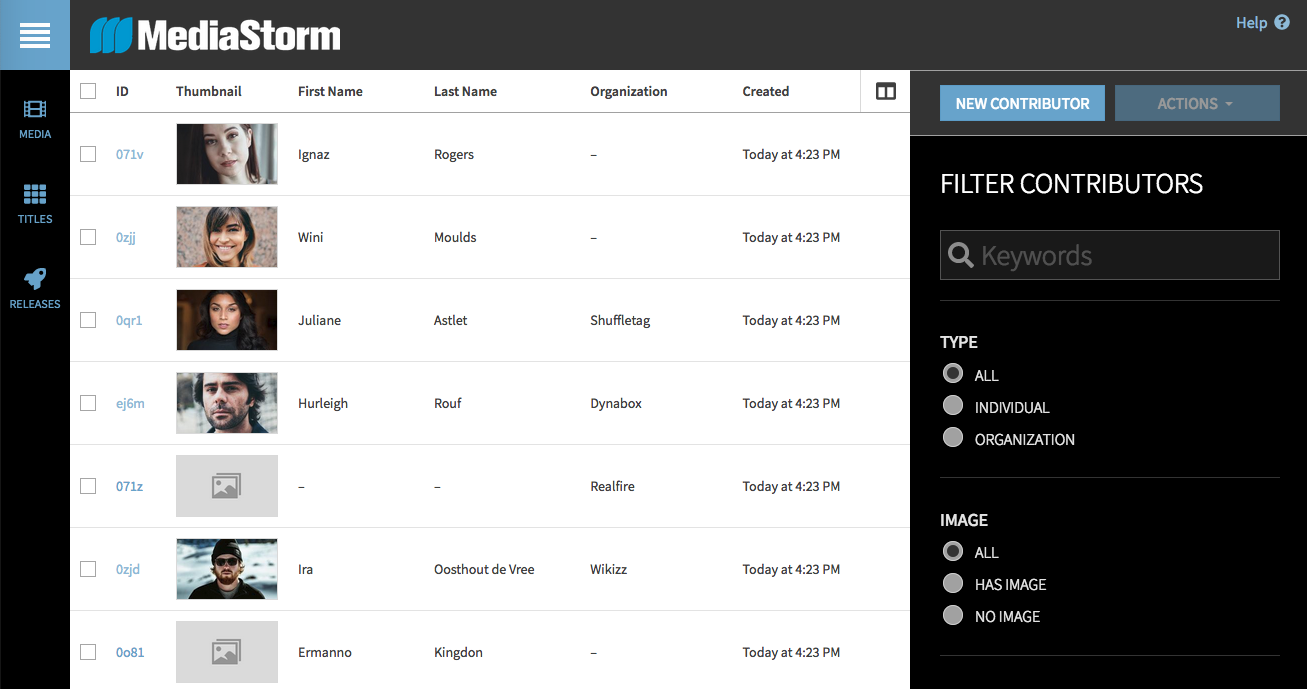Image resolution: width=1307 pixels, height=689 pixels.
Task: Toggle the select-all checkbox in table header
Action: point(88,91)
